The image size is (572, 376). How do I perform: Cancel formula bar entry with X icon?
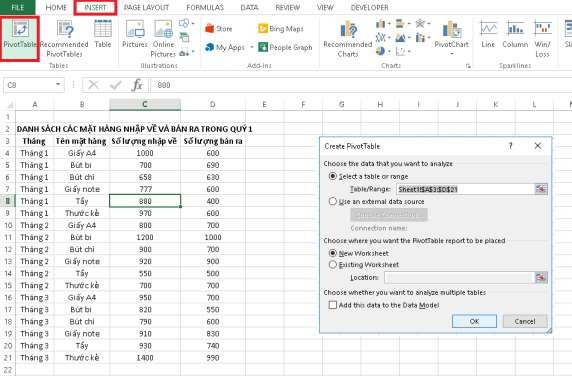click(93, 85)
